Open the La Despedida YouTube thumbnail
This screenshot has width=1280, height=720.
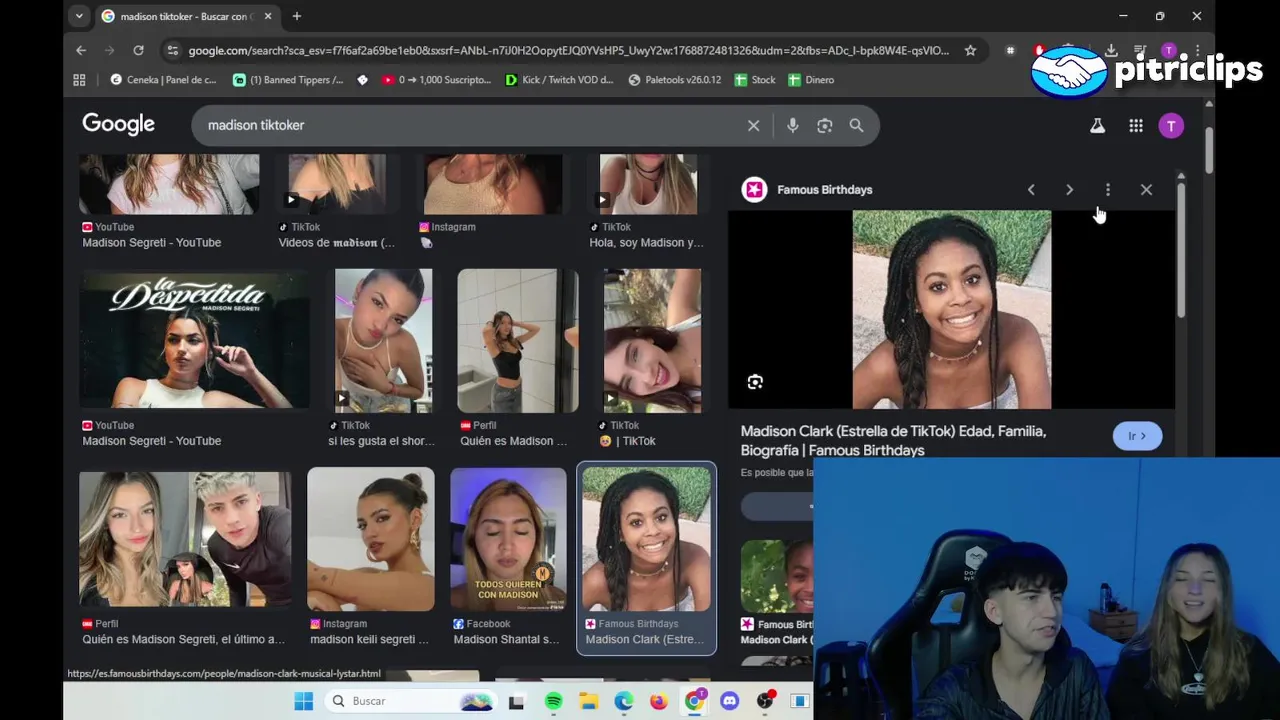click(x=194, y=339)
